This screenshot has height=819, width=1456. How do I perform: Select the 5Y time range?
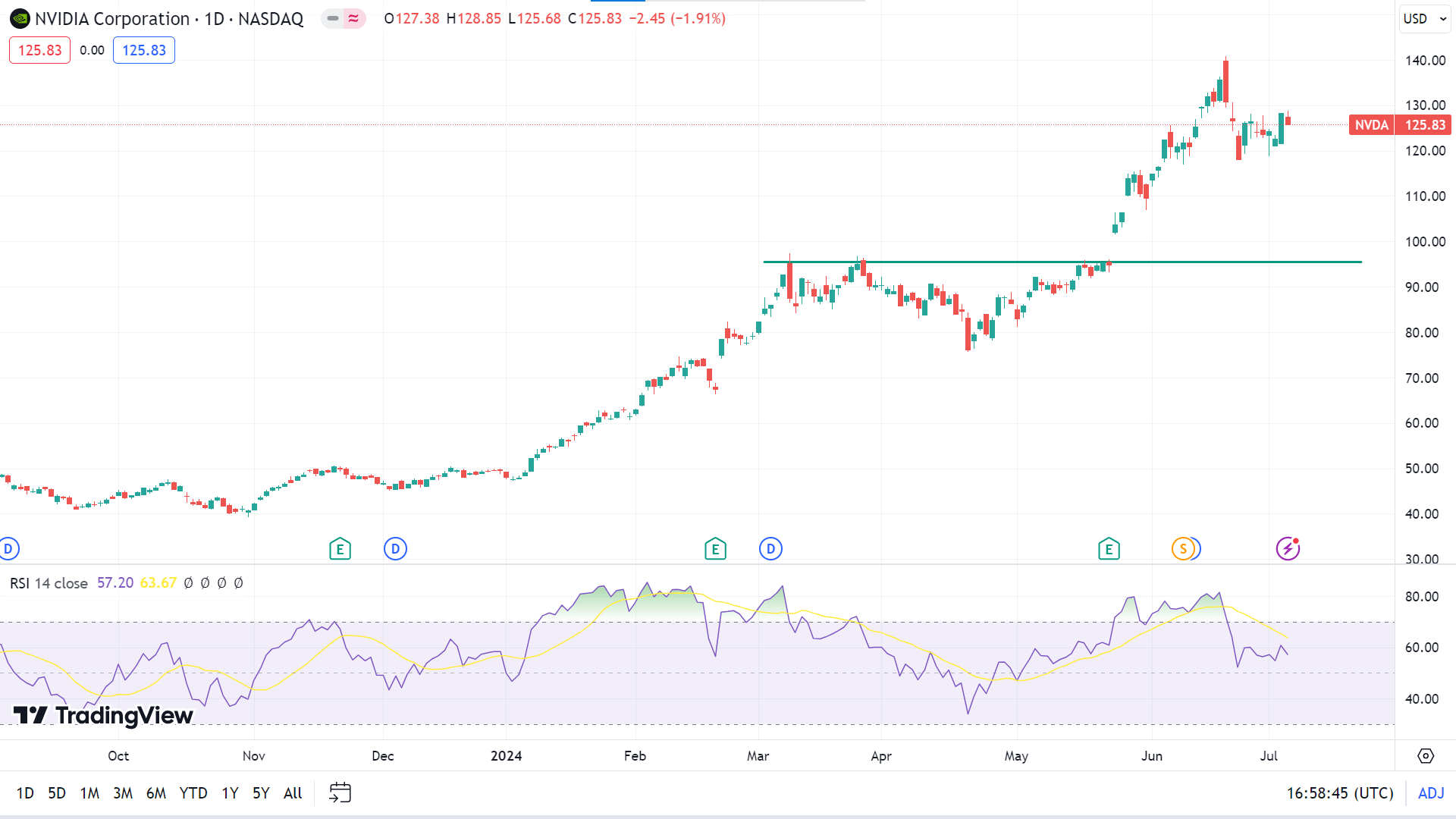[261, 793]
